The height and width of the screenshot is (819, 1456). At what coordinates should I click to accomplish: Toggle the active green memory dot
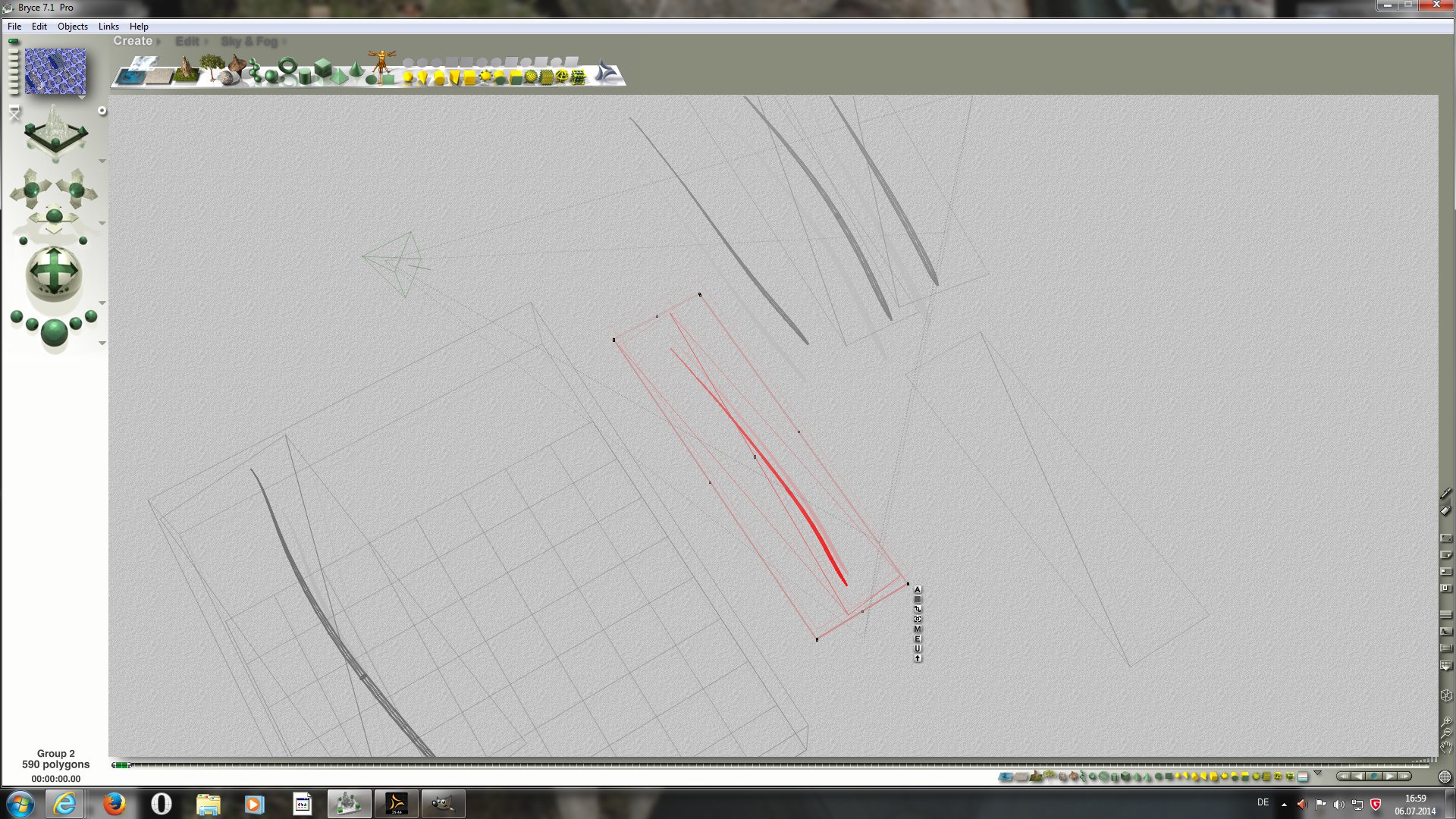14,42
